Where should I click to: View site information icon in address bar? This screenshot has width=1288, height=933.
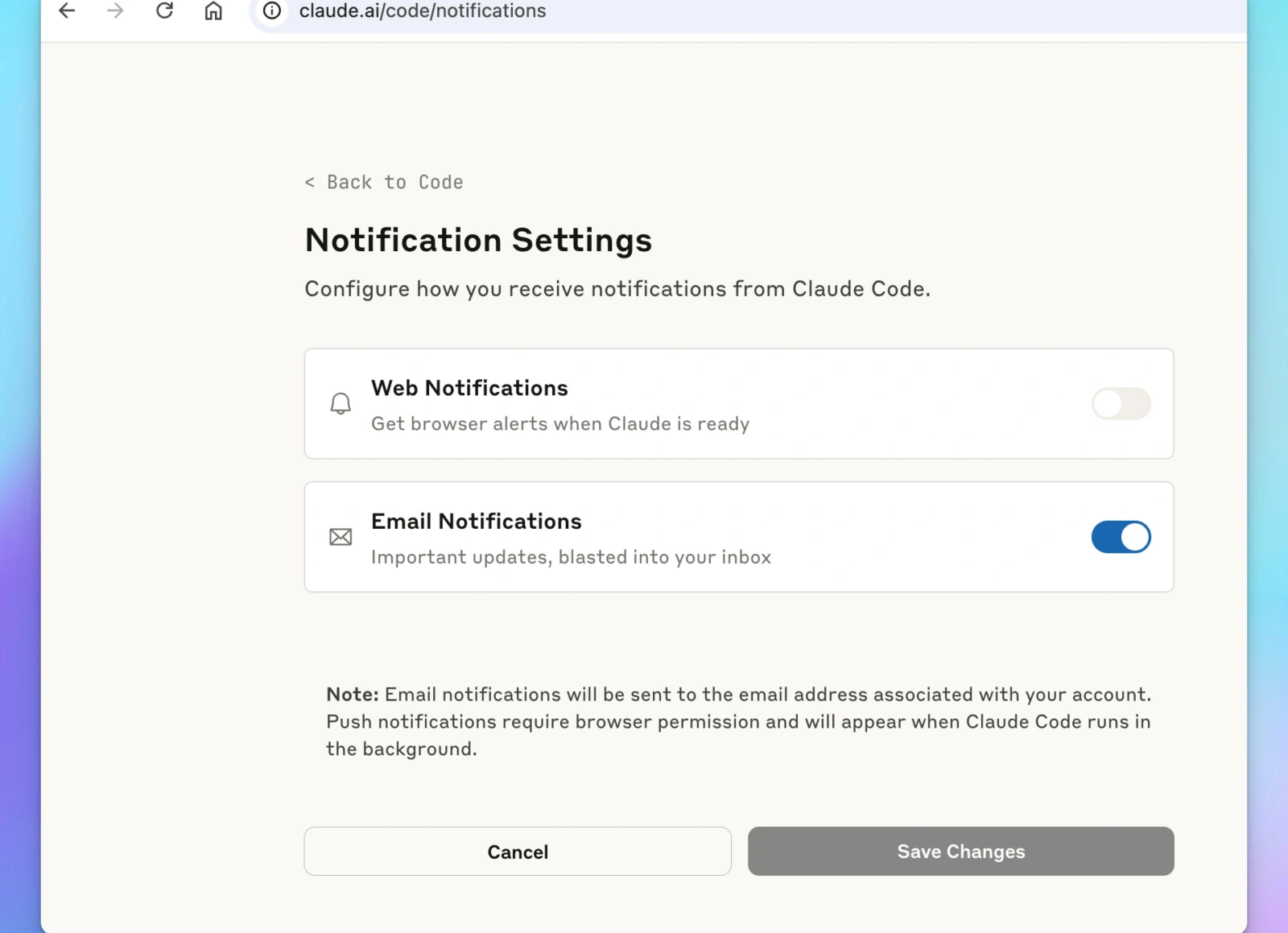point(272,10)
